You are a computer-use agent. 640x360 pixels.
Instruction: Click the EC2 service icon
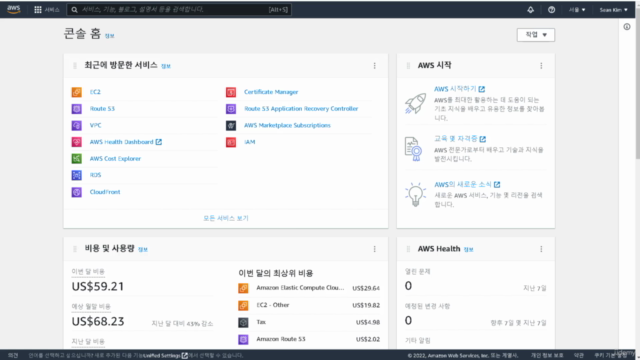[x=77, y=92]
